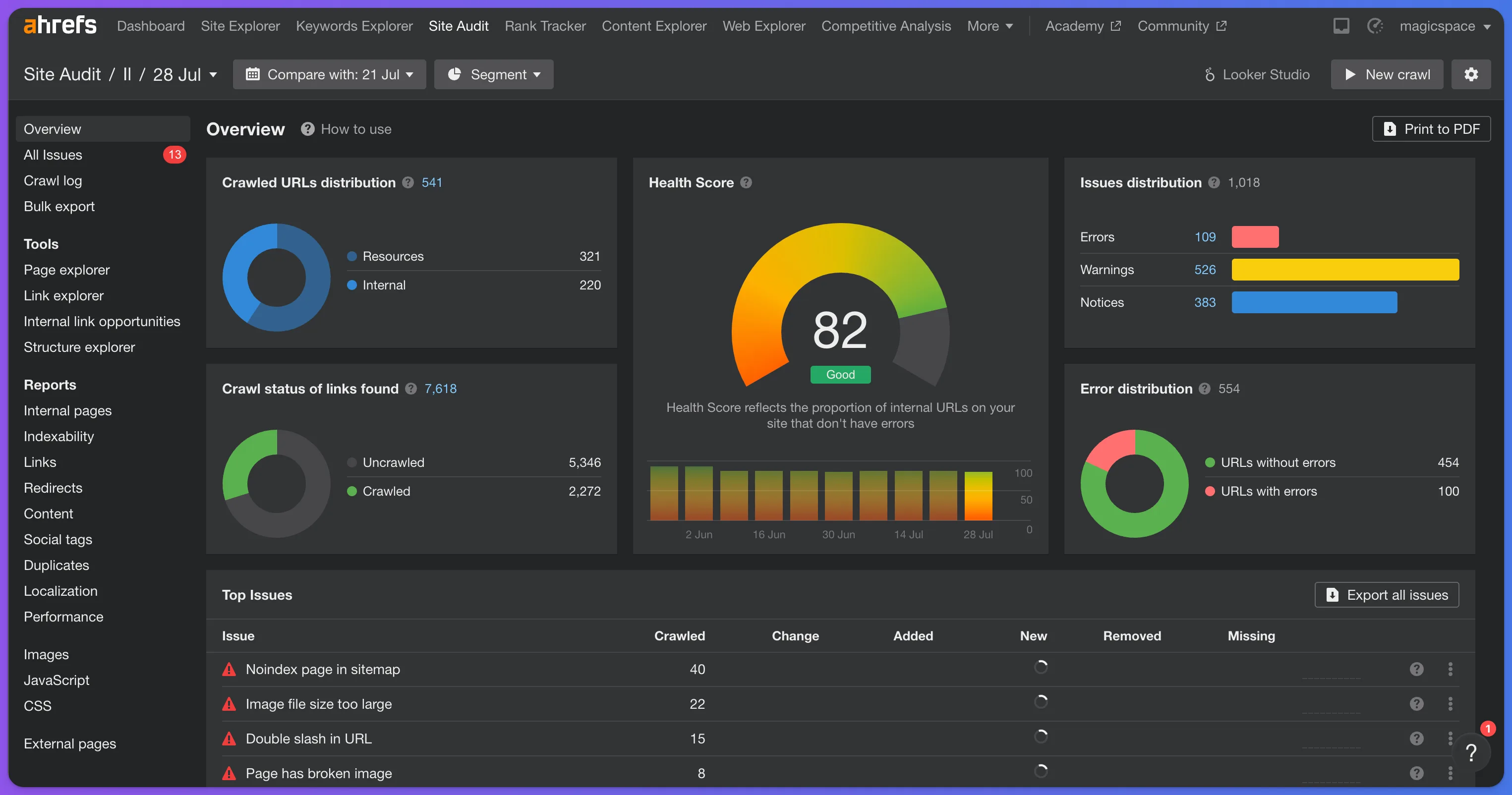Click Export all issues button

point(1387,595)
